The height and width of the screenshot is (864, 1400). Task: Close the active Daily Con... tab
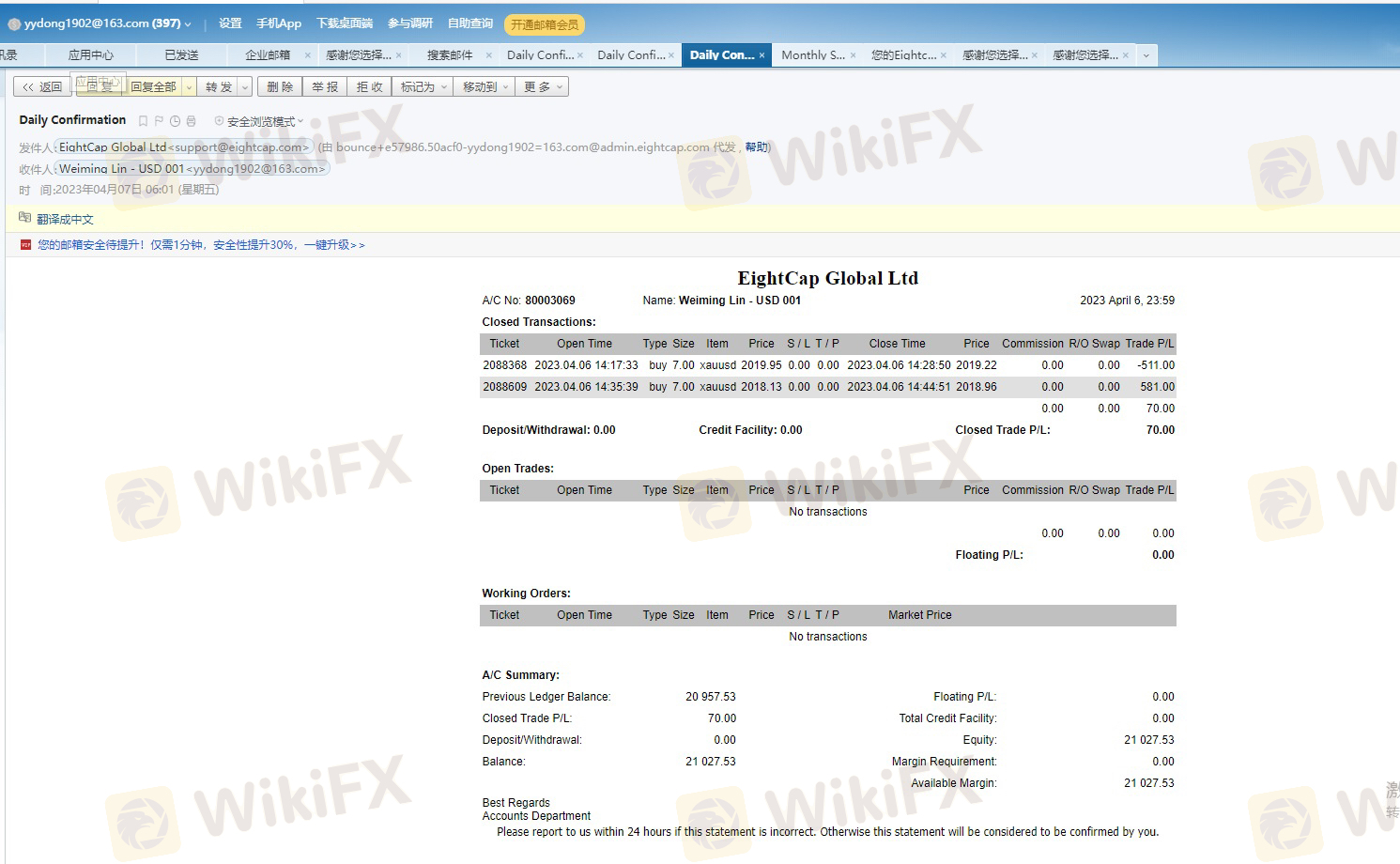pos(762,55)
